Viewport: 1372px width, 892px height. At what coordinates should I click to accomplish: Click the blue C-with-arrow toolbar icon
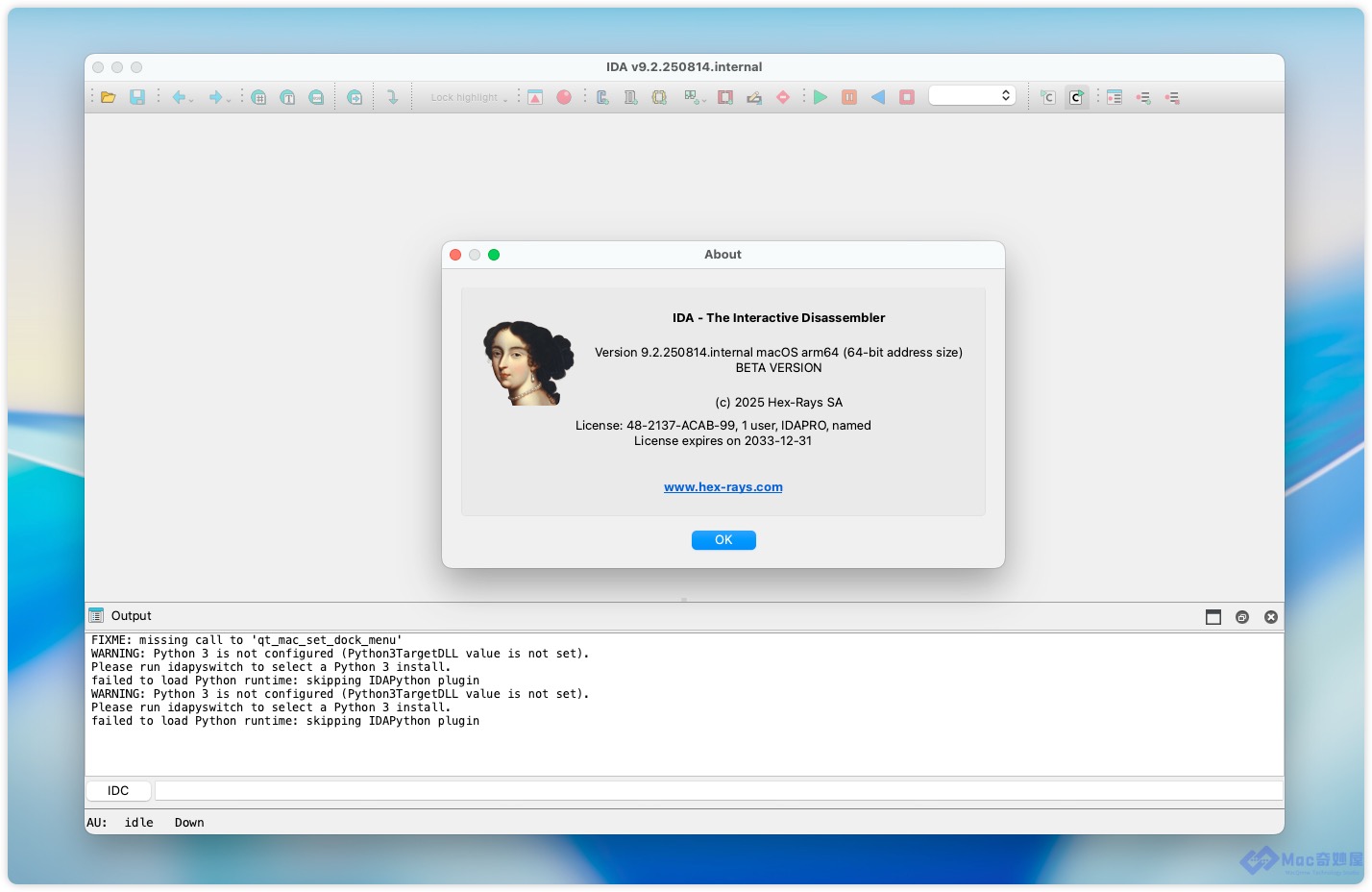click(x=602, y=97)
